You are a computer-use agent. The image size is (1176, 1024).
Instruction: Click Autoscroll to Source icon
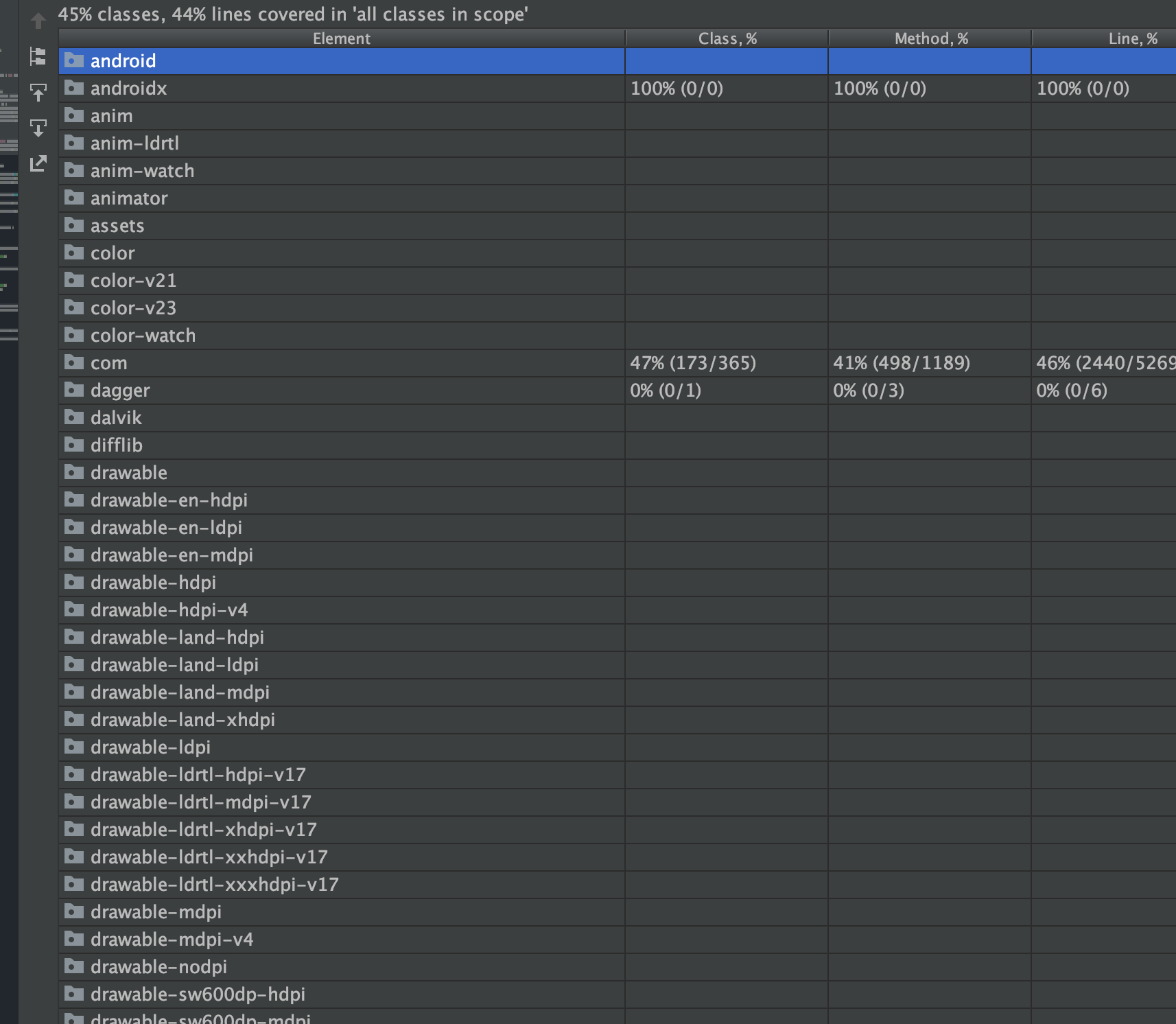click(x=38, y=92)
